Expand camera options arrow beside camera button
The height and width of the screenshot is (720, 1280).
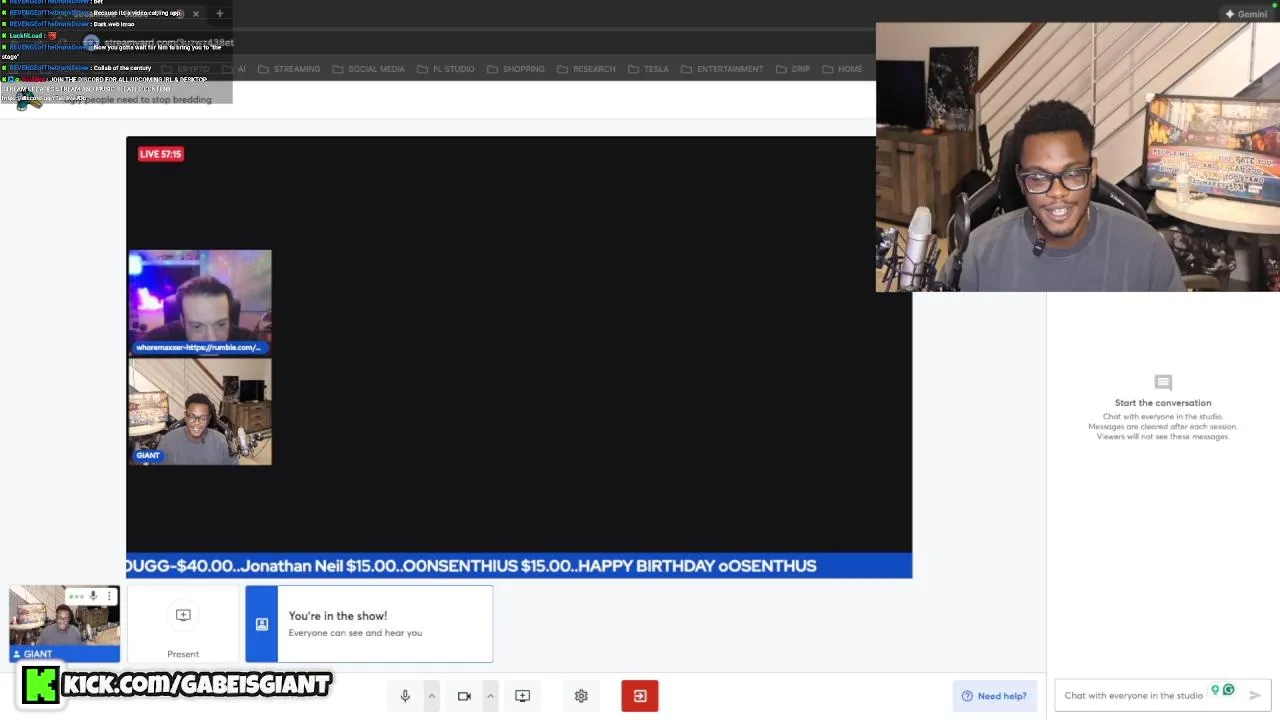490,696
